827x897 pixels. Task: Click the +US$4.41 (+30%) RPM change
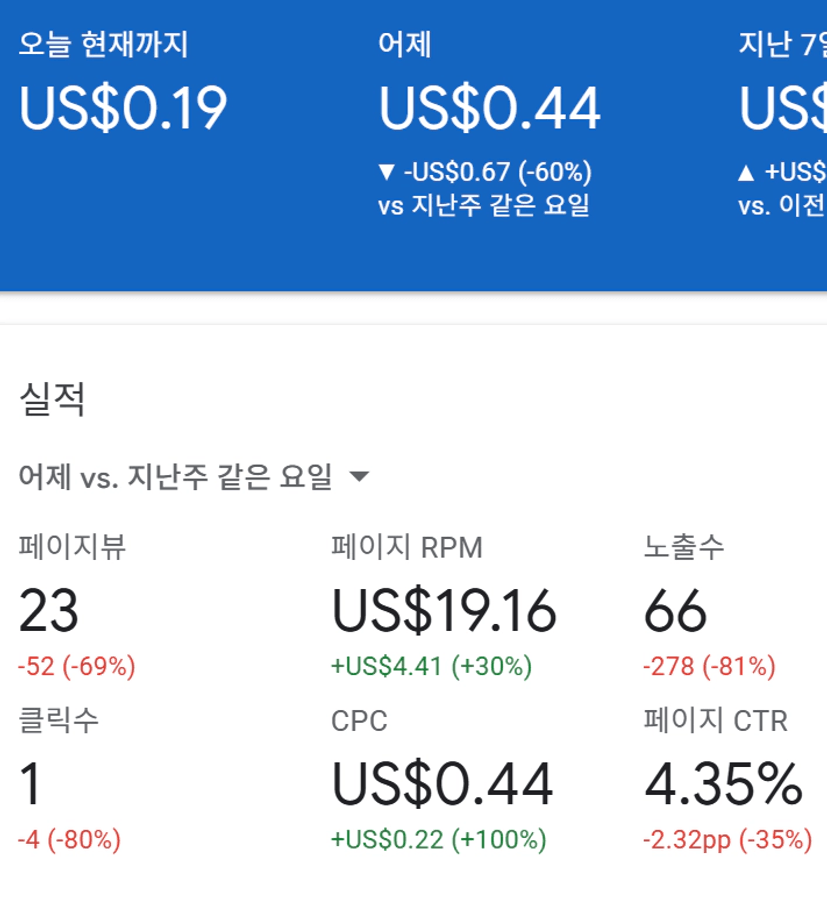pos(432,666)
